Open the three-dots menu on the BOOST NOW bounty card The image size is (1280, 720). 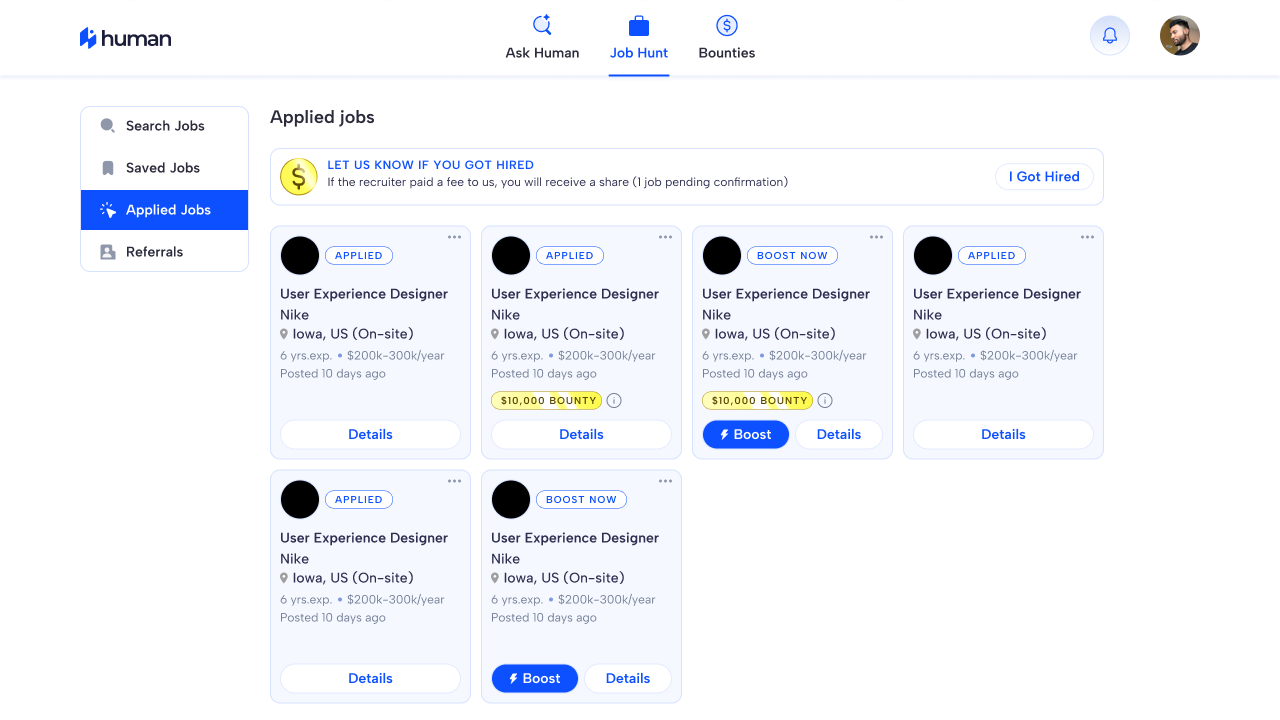coord(876,237)
